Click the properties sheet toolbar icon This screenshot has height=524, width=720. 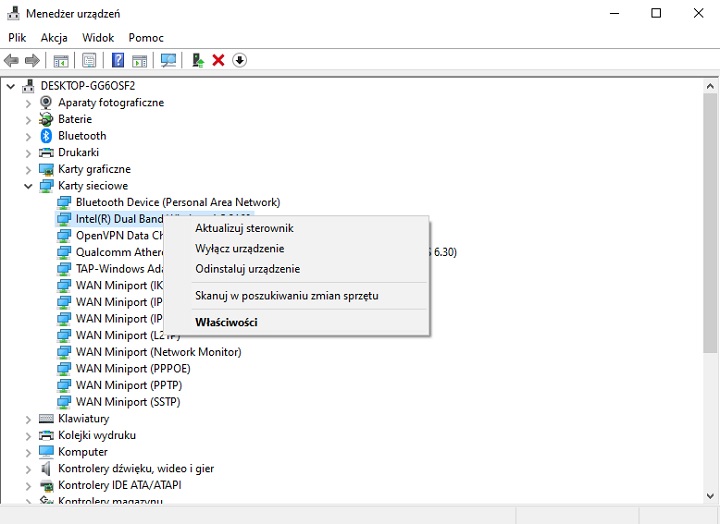click(x=89, y=61)
